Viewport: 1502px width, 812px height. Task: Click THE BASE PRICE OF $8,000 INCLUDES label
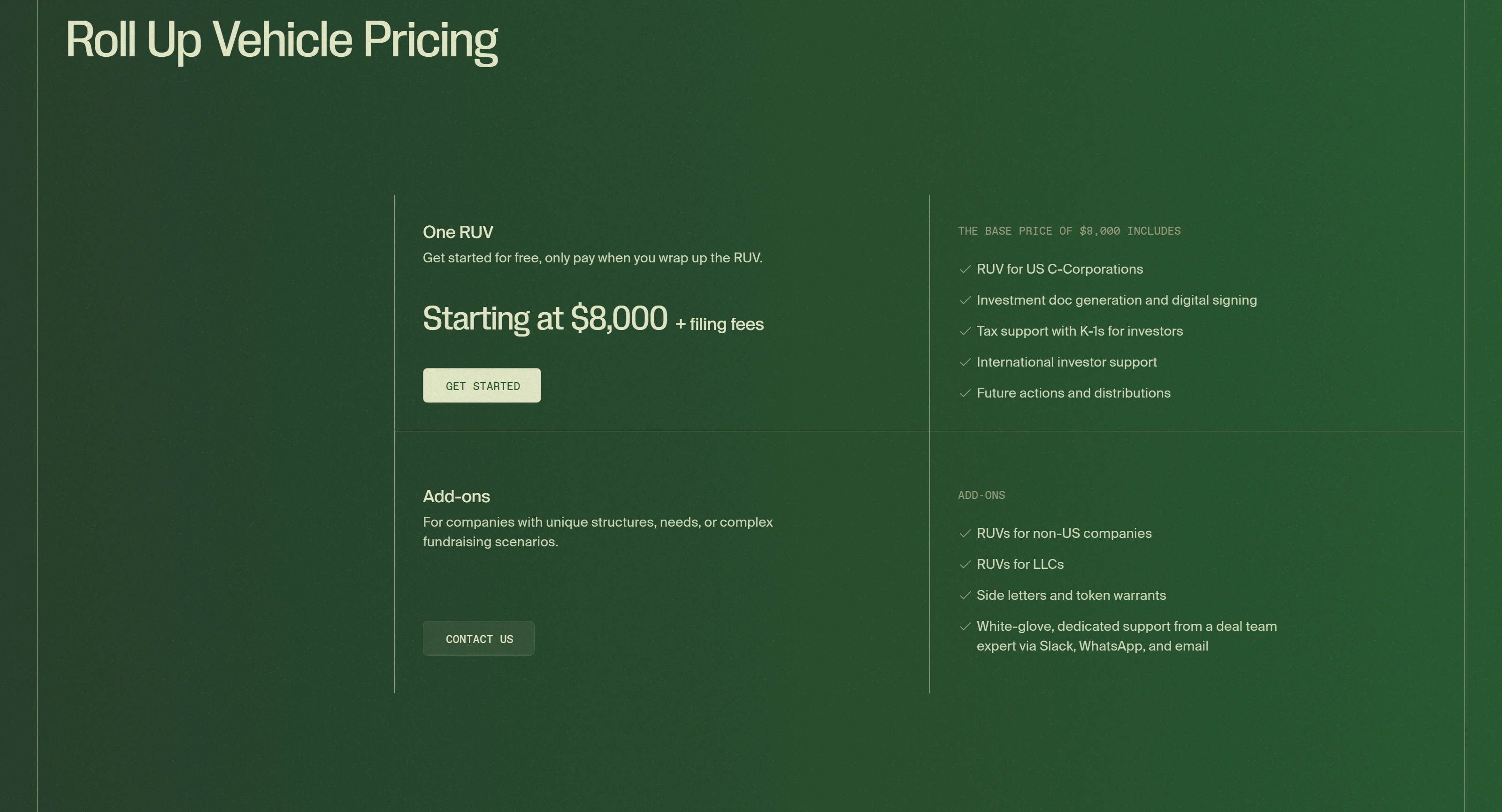(1069, 231)
